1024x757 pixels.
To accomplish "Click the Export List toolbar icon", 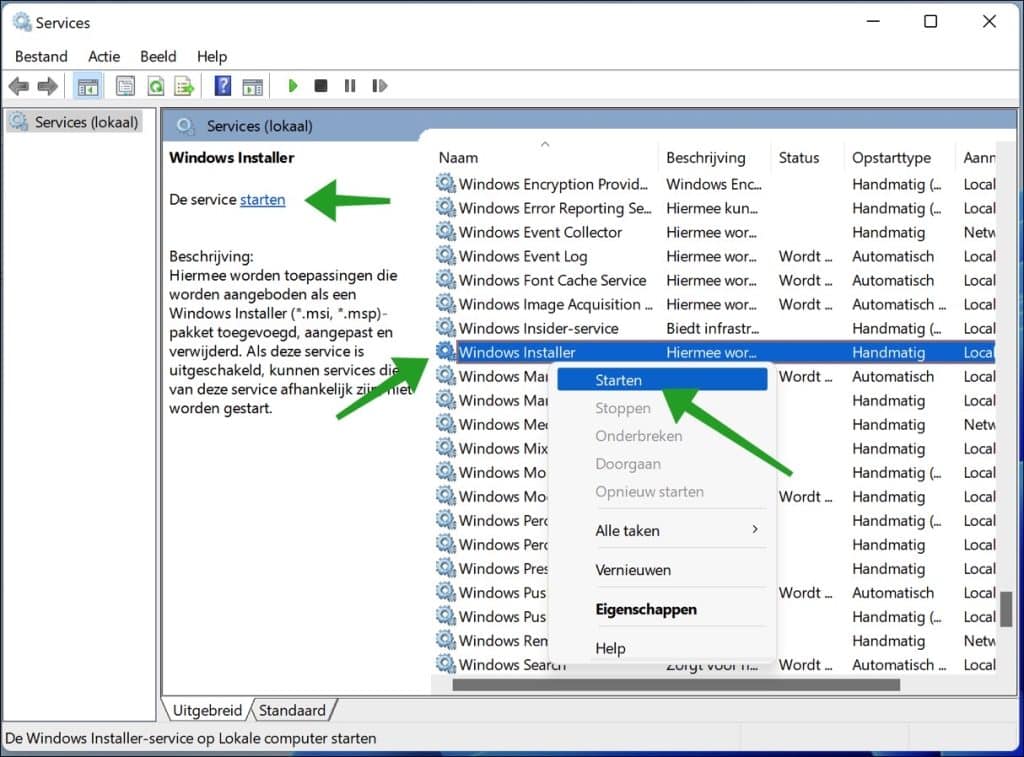I will (x=184, y=85).
